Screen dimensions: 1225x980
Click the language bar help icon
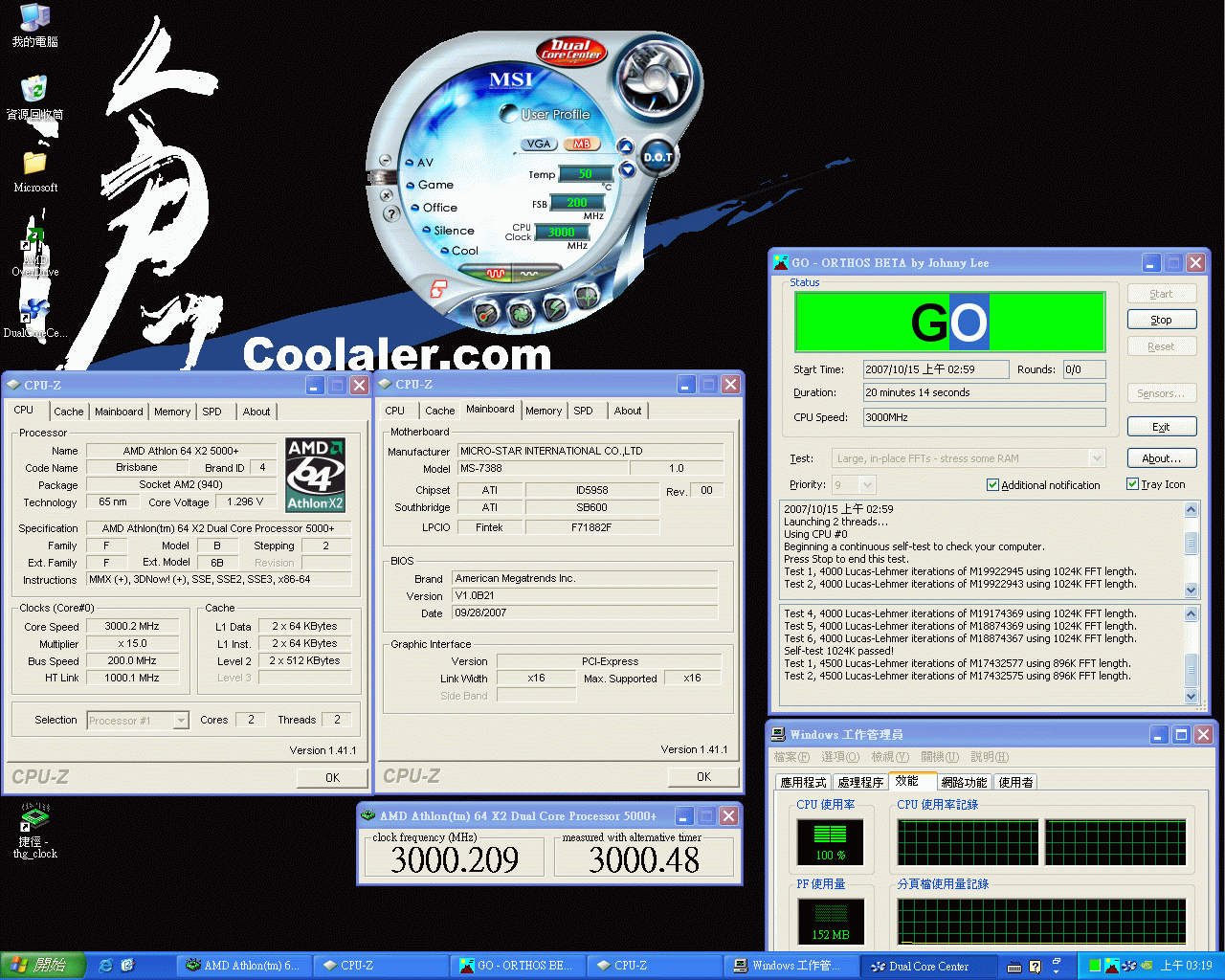click(1035, 967)
